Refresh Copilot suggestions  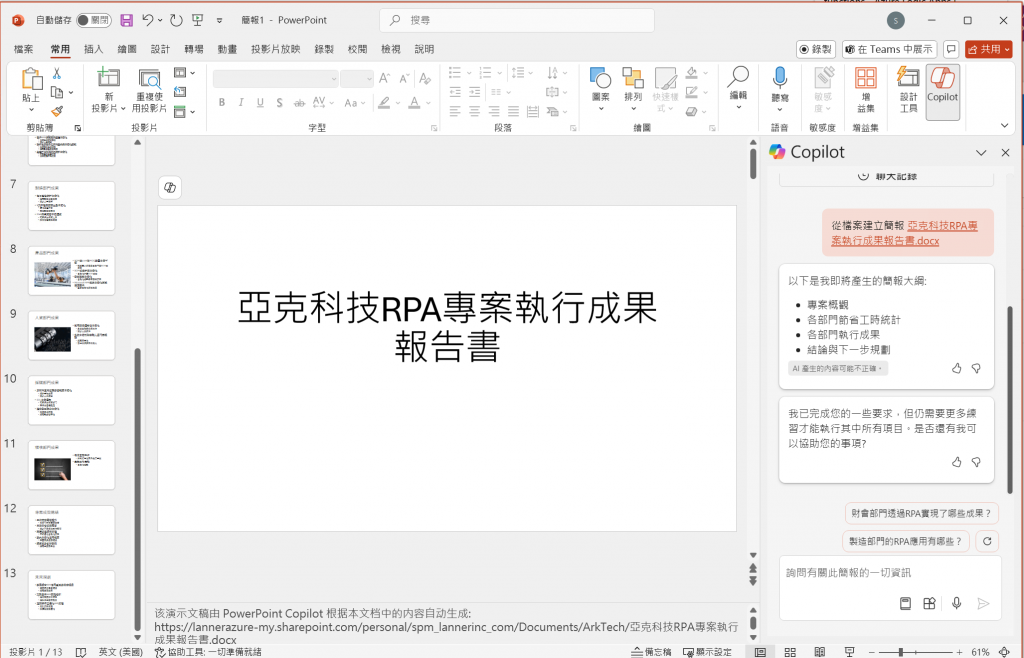click(987, 541)
